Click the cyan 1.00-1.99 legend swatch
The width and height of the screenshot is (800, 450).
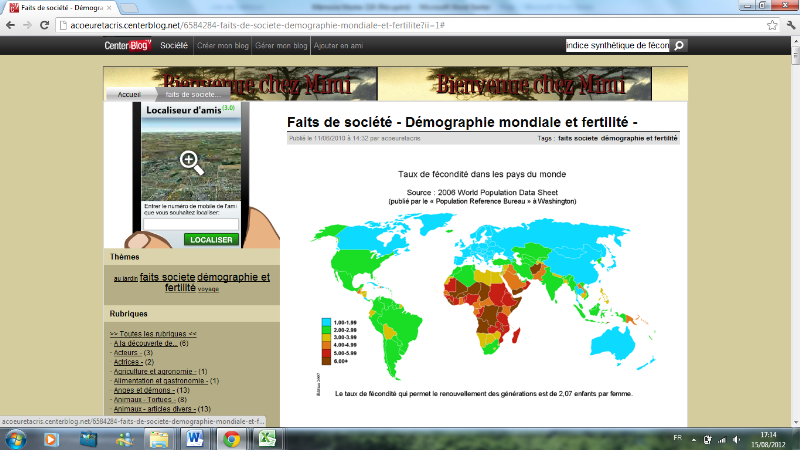[326, 322]
